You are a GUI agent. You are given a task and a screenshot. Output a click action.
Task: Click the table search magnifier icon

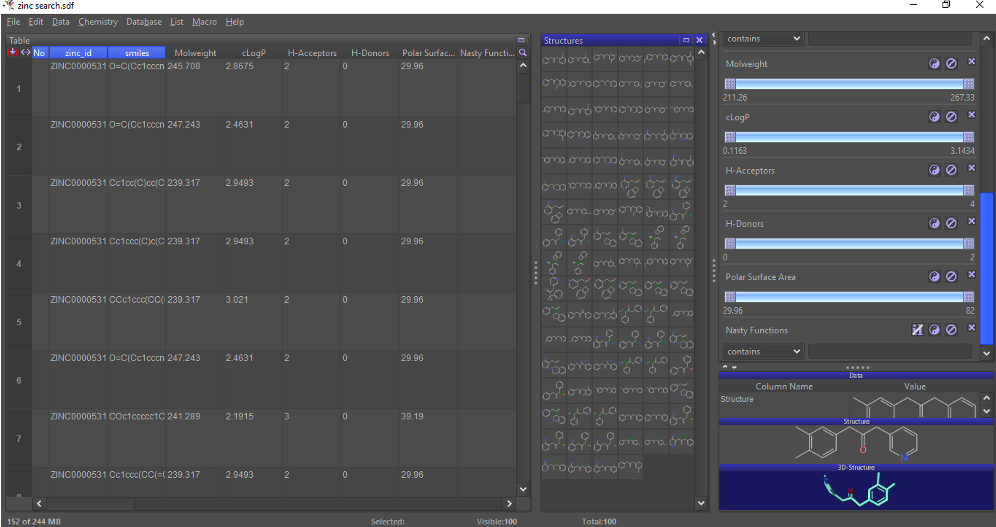522,52
